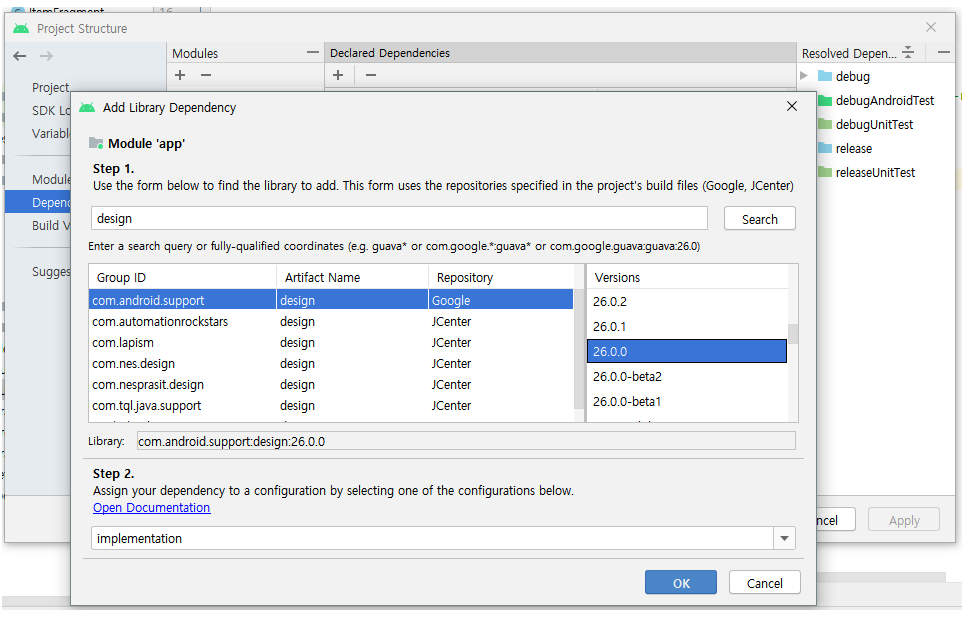The image size is (966, 617).
Task: Close the Add Library Dependency dialog
Action: (x=792, y=107)
